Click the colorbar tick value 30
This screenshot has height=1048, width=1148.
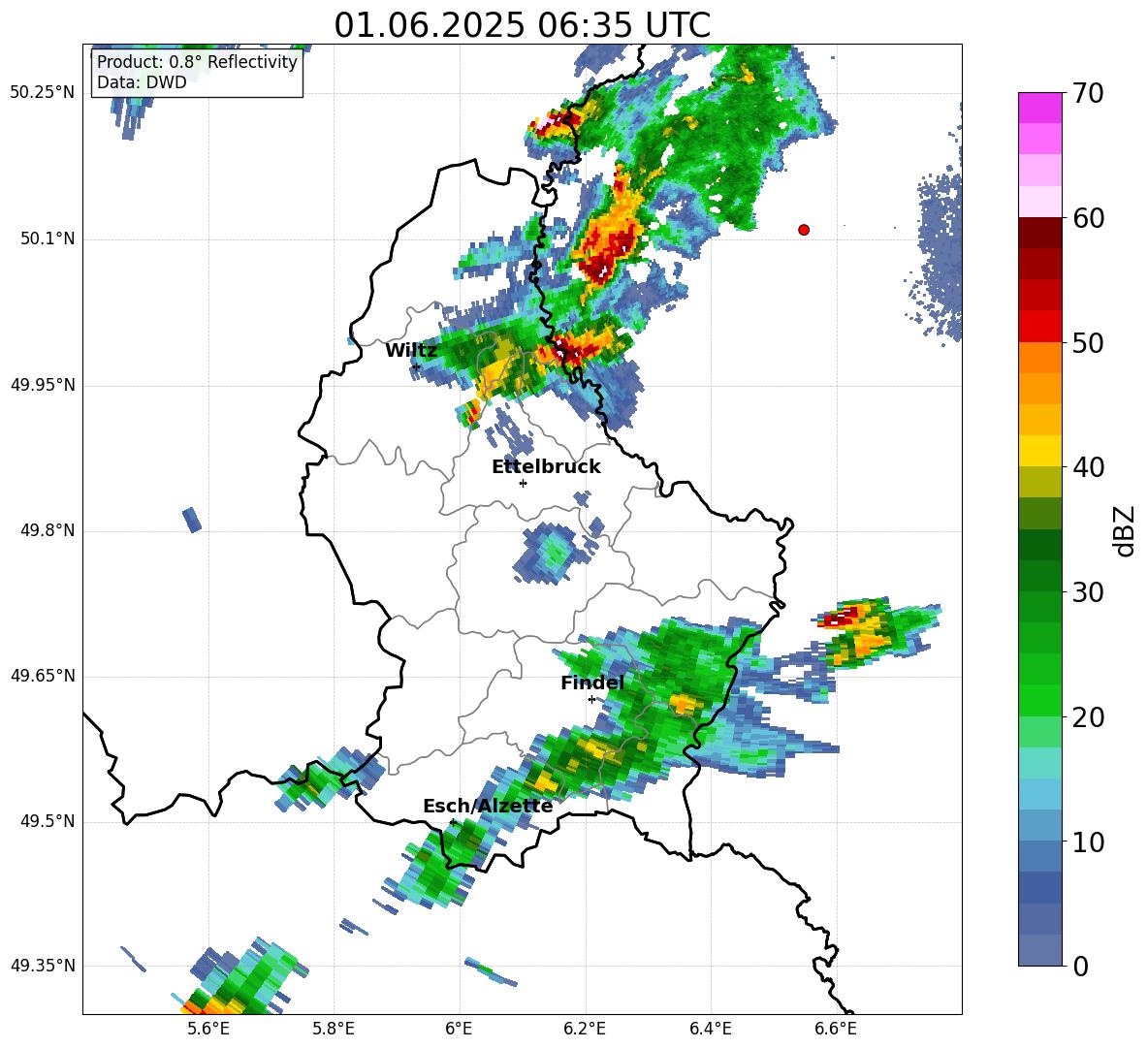[x=1088, y=592]
